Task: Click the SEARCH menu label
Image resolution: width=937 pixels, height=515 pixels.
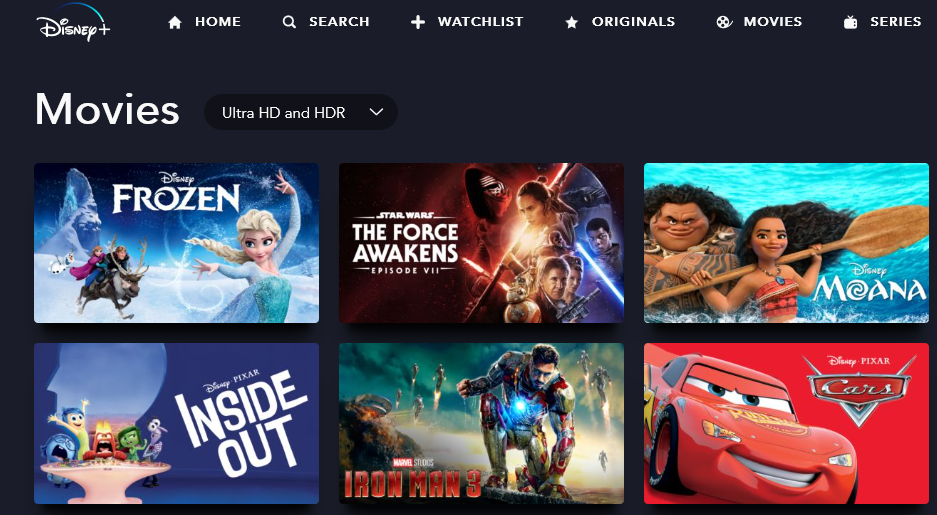Action: (339, 22)
